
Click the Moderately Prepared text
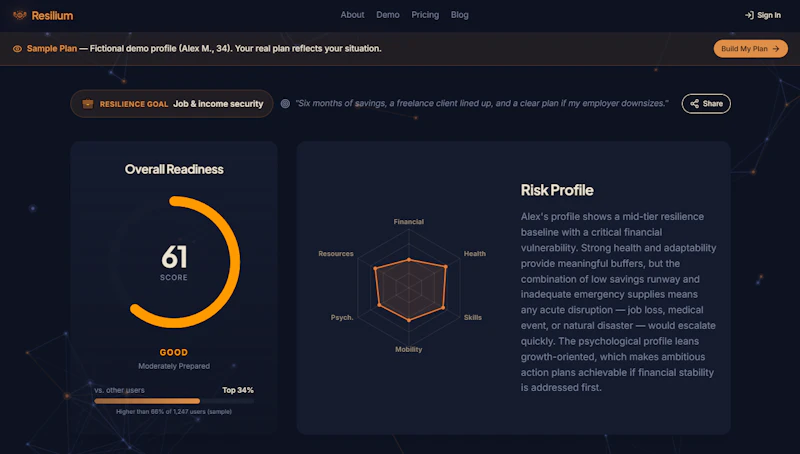point(174,366)
